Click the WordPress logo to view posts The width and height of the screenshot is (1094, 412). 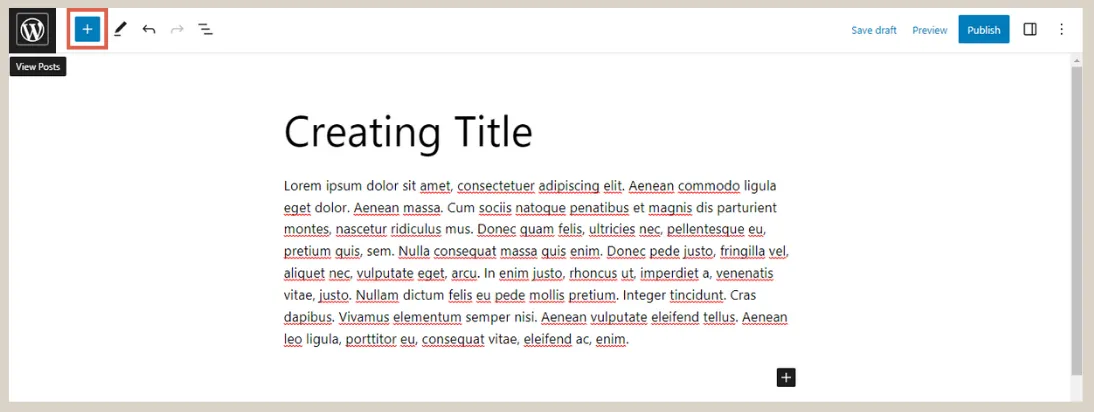click(x=33, y=30)
